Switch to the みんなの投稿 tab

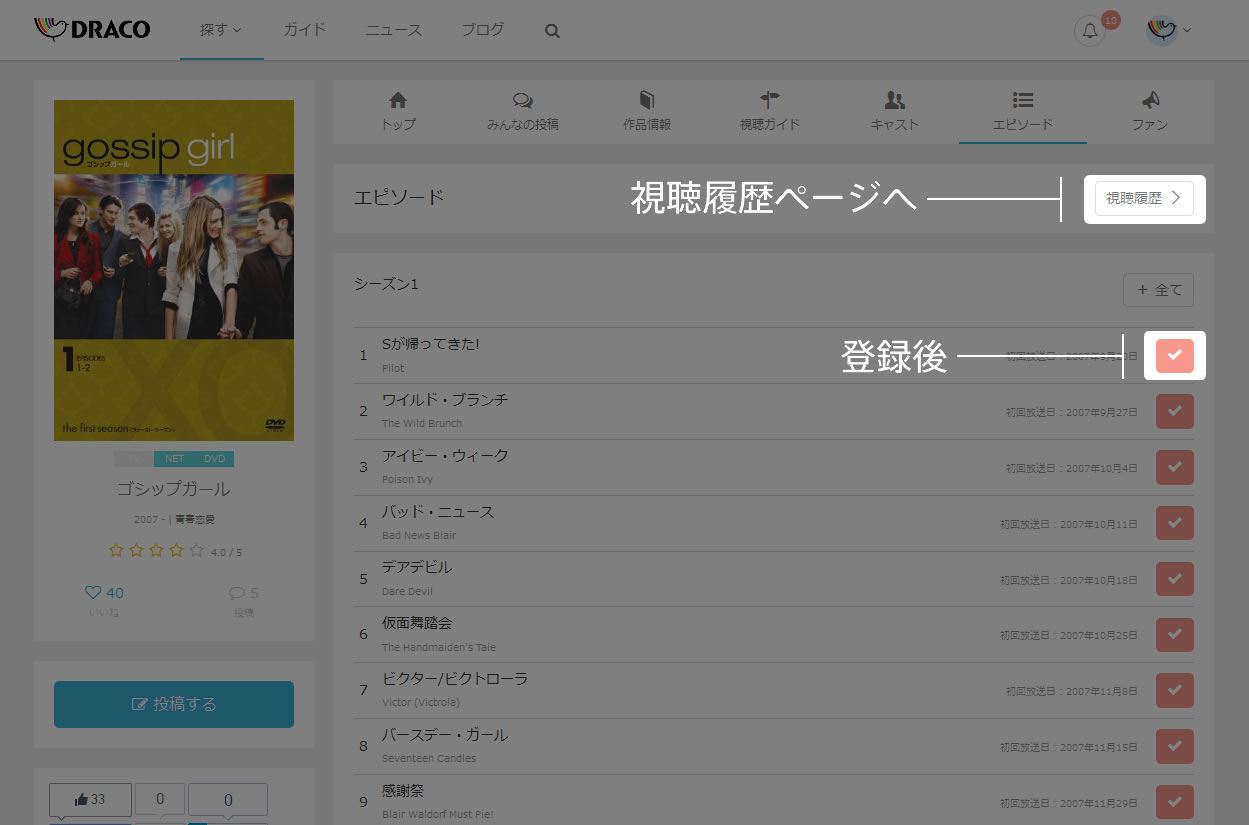coord(522,111)
